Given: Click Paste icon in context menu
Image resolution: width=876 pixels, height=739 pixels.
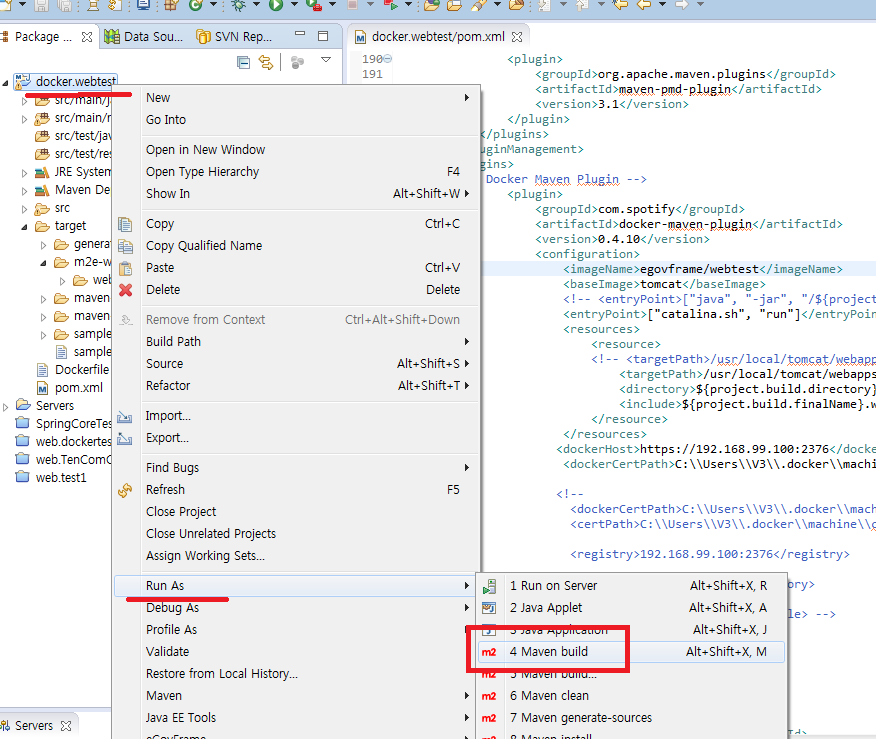Looking at the screenshot, I should tap(126, 268).
